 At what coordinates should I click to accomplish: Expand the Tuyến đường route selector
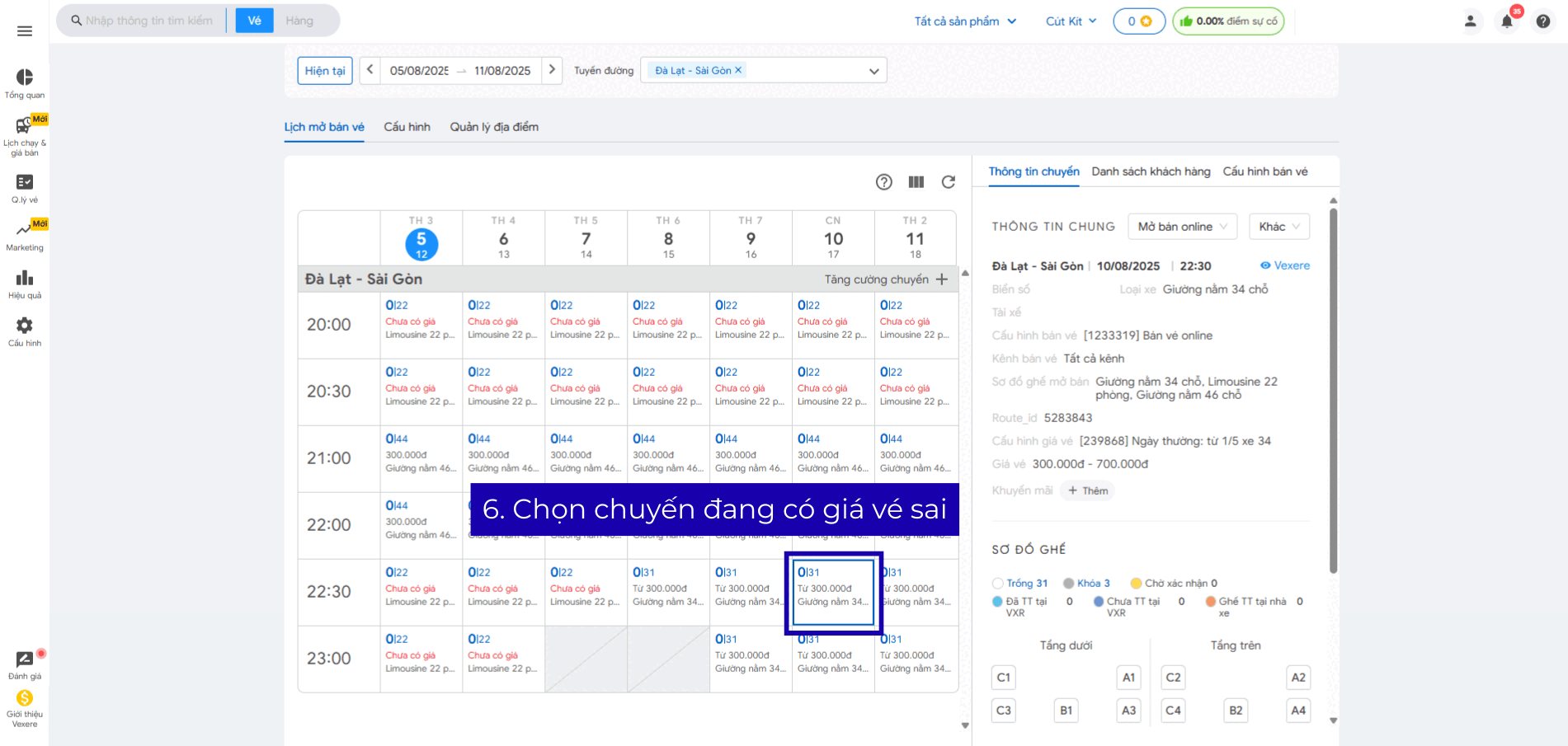tap(873, 71)
